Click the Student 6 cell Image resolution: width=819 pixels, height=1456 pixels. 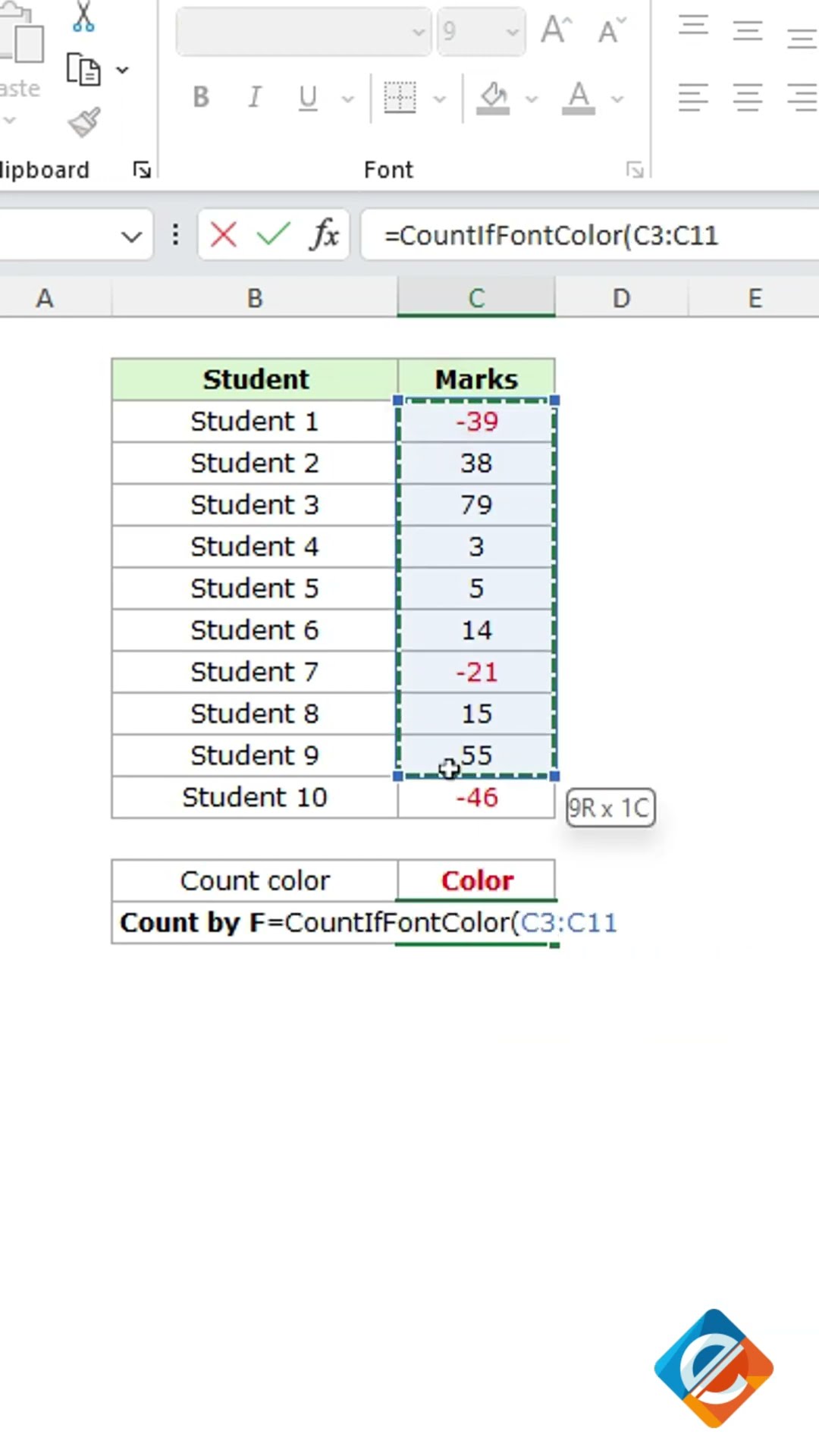[x=255, y=629]
